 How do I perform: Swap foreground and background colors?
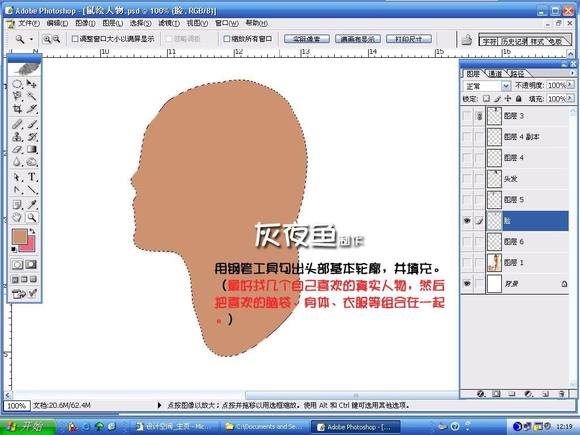click(33, 231)
